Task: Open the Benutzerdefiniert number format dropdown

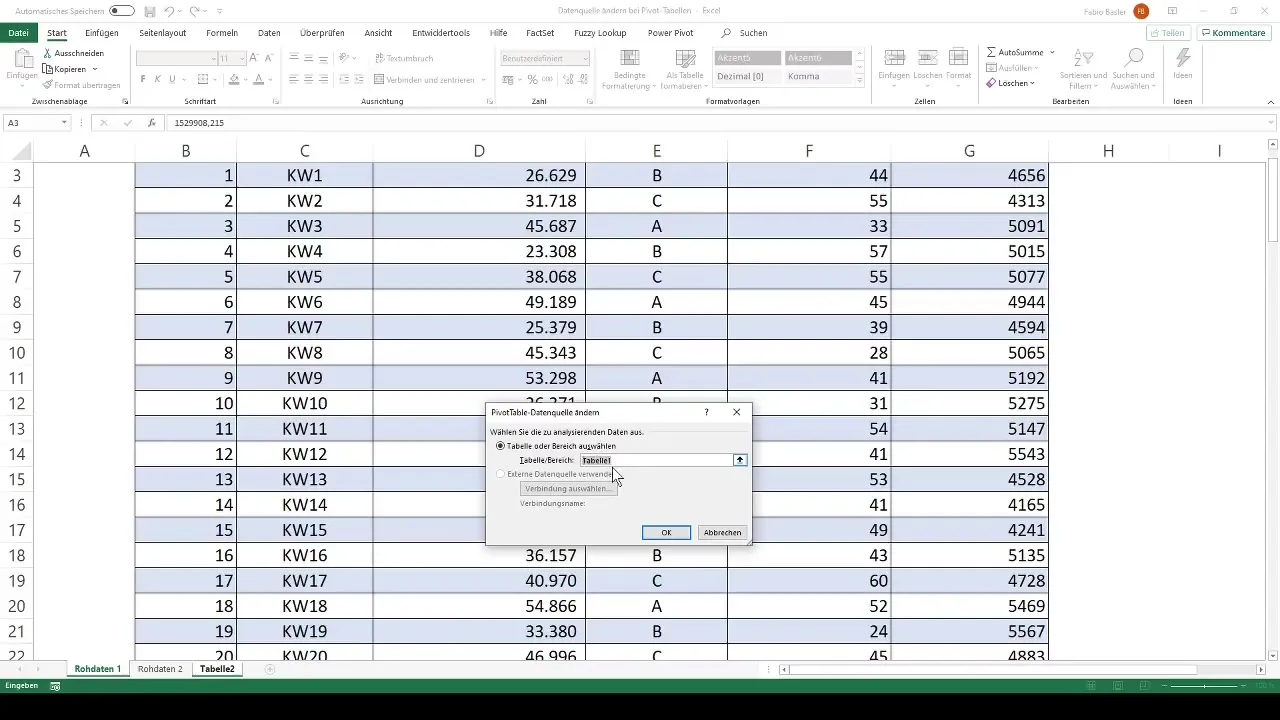Action: 585,59
